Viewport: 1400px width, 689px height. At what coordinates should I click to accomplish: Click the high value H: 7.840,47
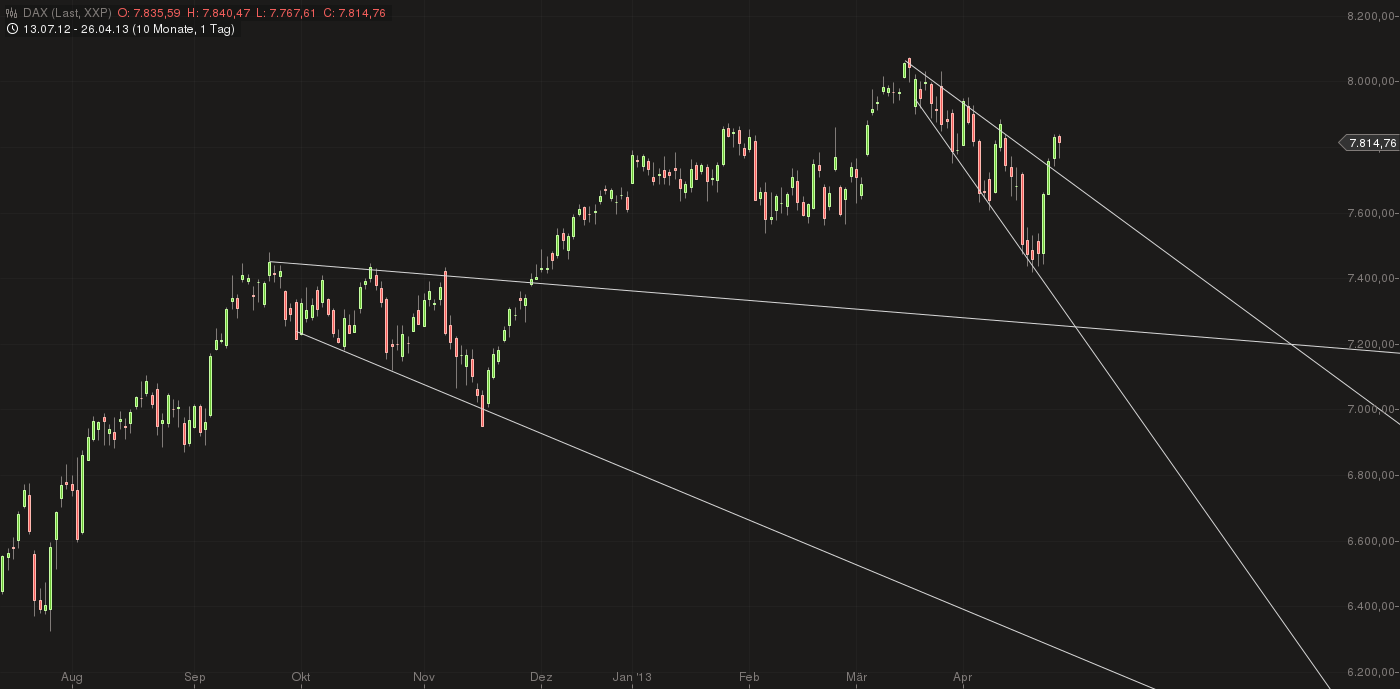[218, 13]
